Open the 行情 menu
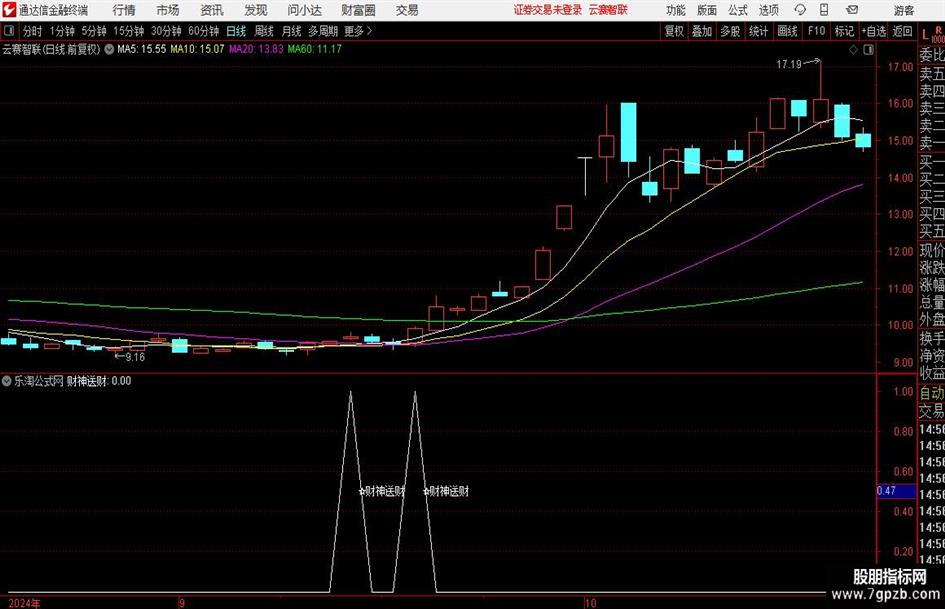The width and height of the screenshot is (945, 609). [x=124, y=10]
